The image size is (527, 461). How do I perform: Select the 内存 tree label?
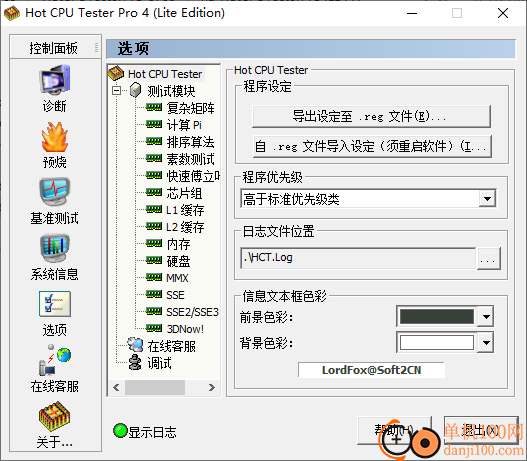[x=178, y=244]
